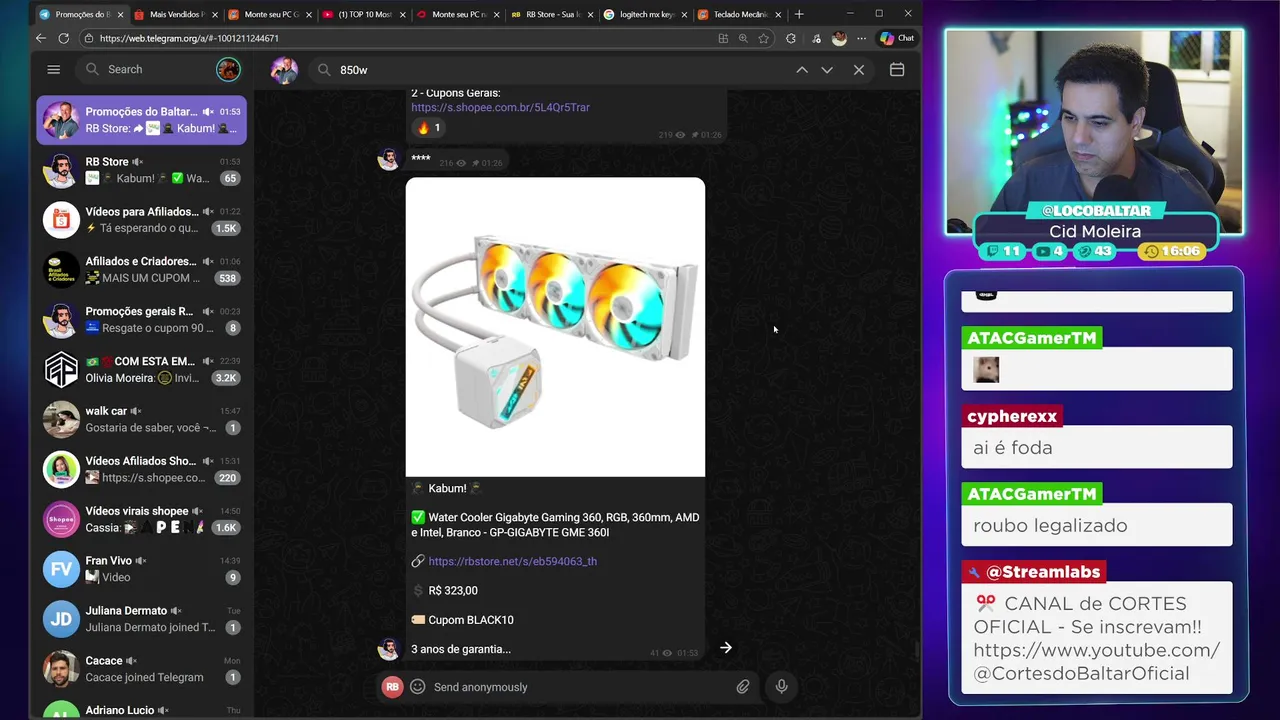
Task: Open the story avatar beside the Search field
Action: [x=228, y=69]
